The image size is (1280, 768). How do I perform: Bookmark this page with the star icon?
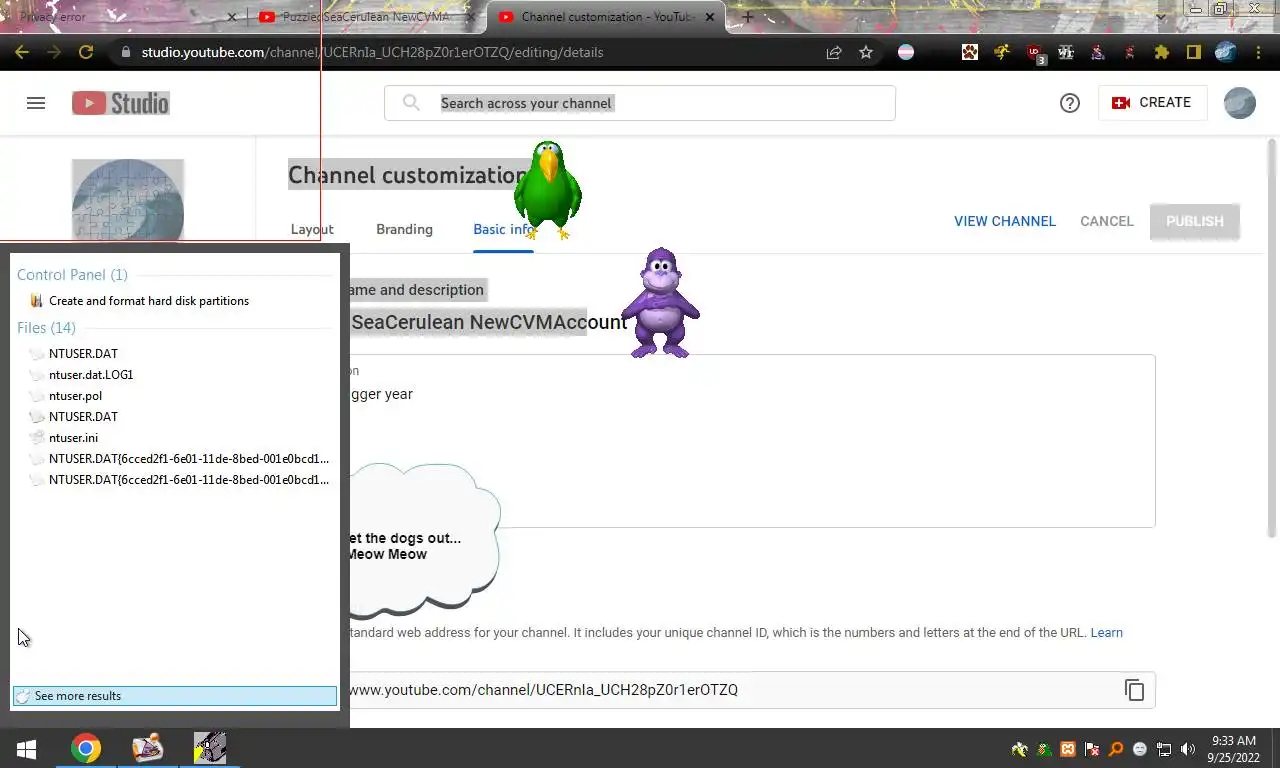(866, 52)
